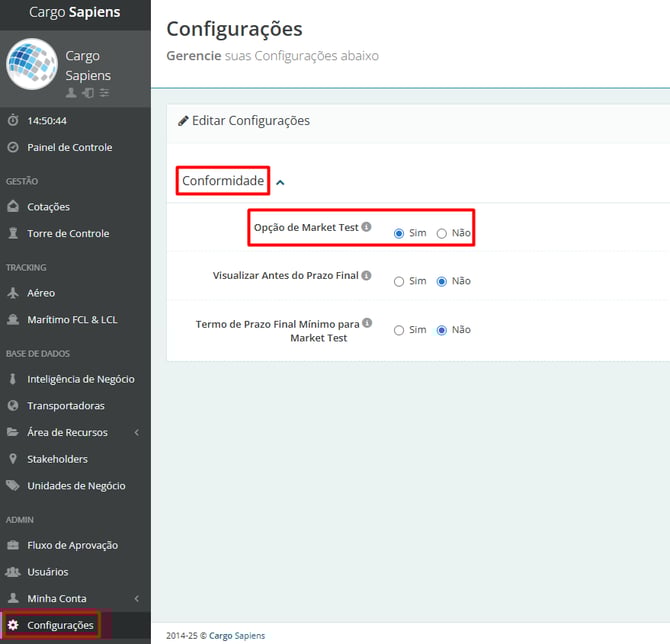This screenshot has height=644, width=670.
Task: Select Sim for Visualizar Antes do Prazo Final
Action: pyautogui.click(x=399, y=281)
